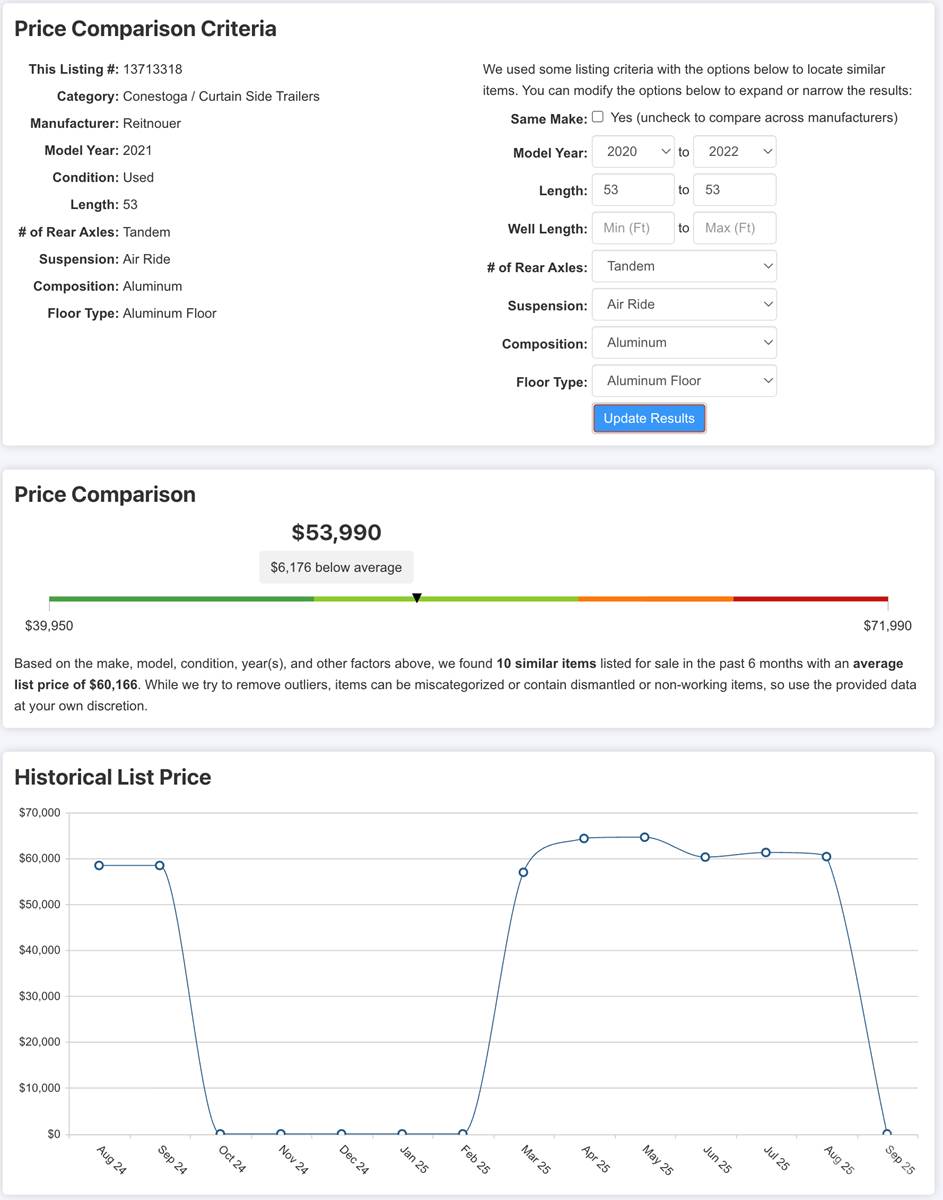The image size is (943, 1200).
Task: Click the '$6,176 below average' badge
Action: click(x=336, y=567)
